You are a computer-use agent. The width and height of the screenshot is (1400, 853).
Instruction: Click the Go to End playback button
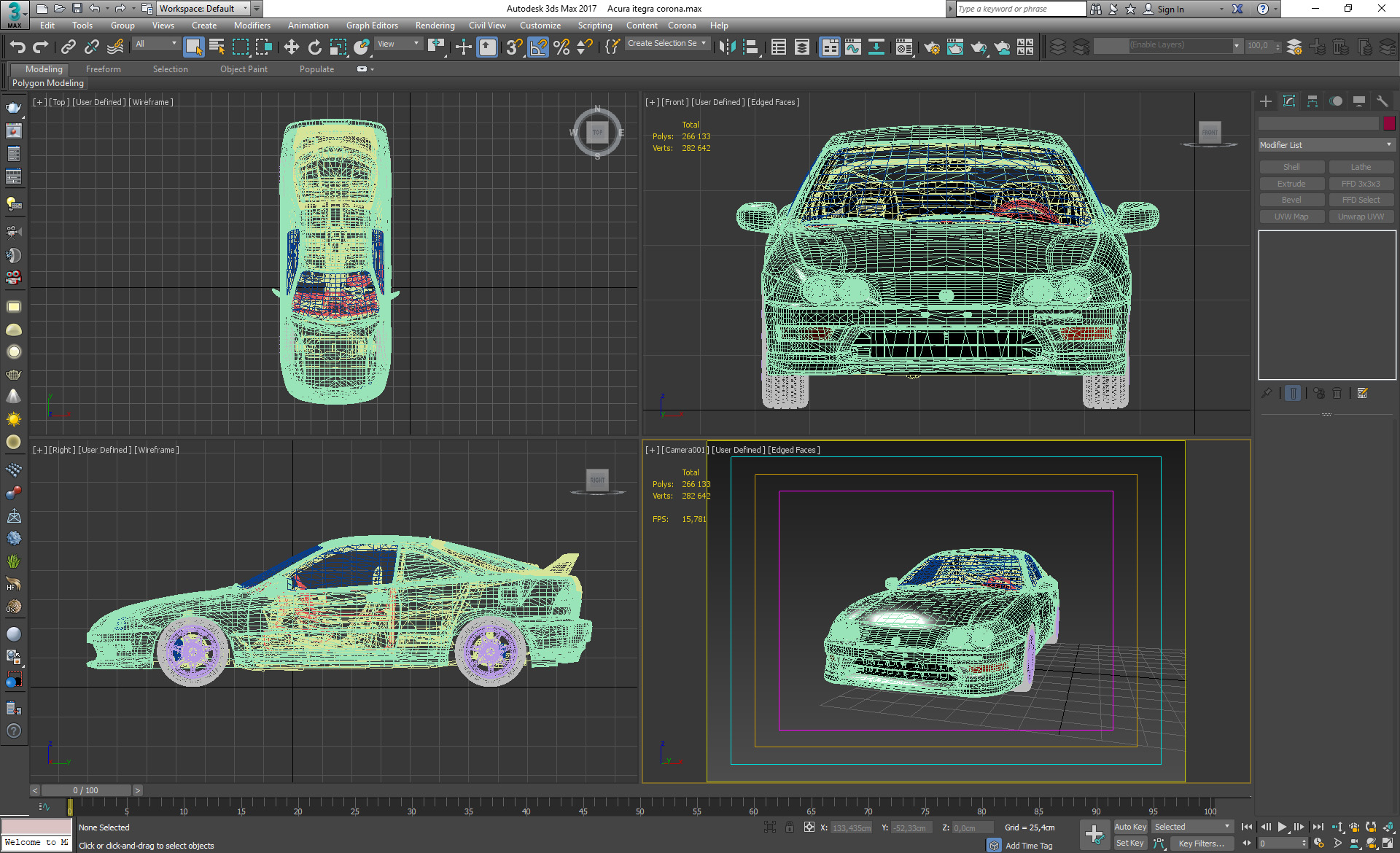1318,827
